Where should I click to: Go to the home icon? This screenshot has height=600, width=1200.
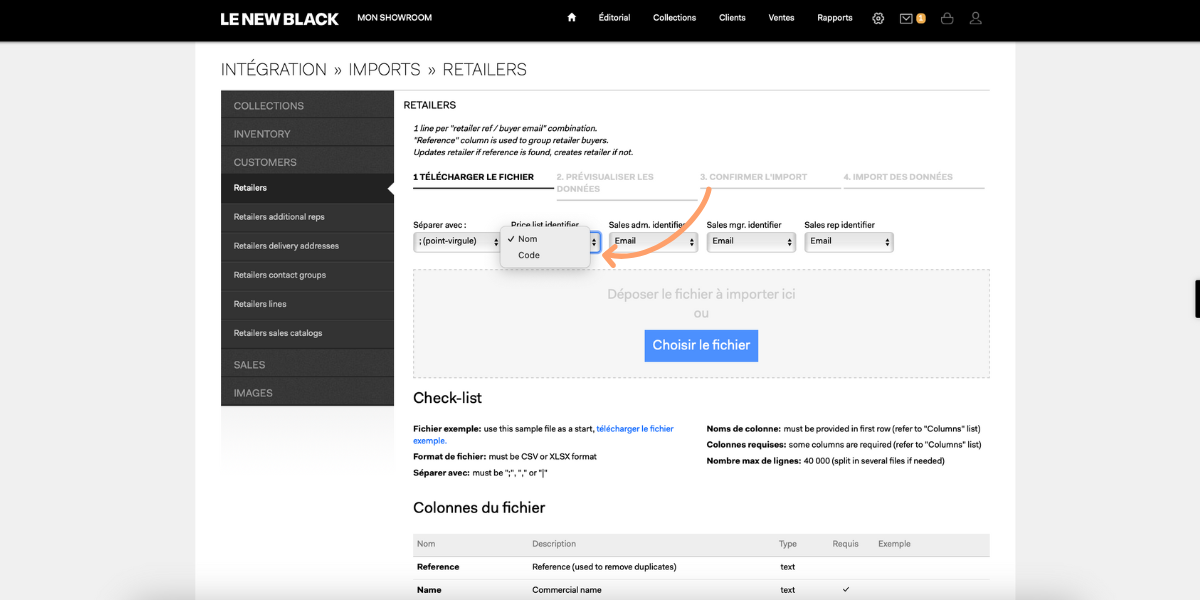571,18
